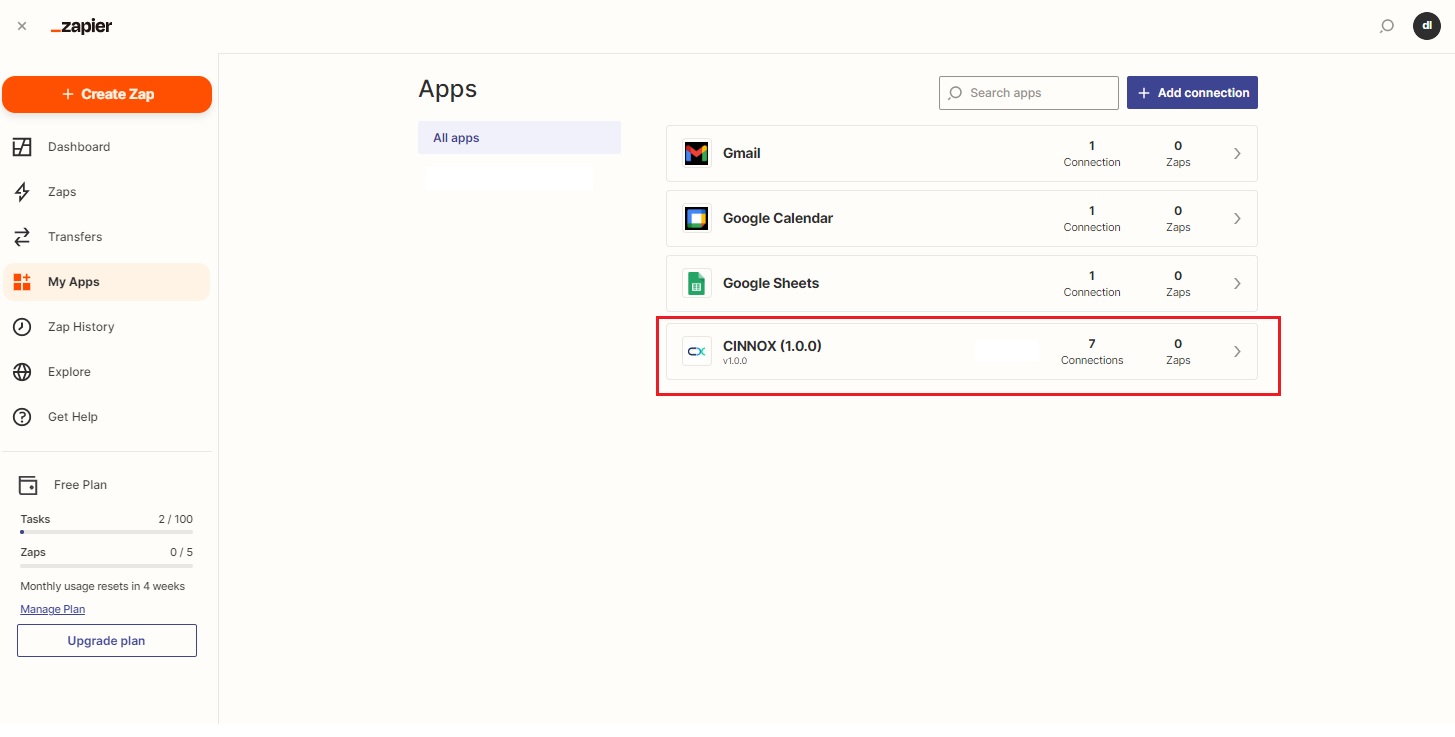The width and height of the screenshot is (1455, 737).
Task: Open Zap History in the sidebar
Action: point(80,327)
